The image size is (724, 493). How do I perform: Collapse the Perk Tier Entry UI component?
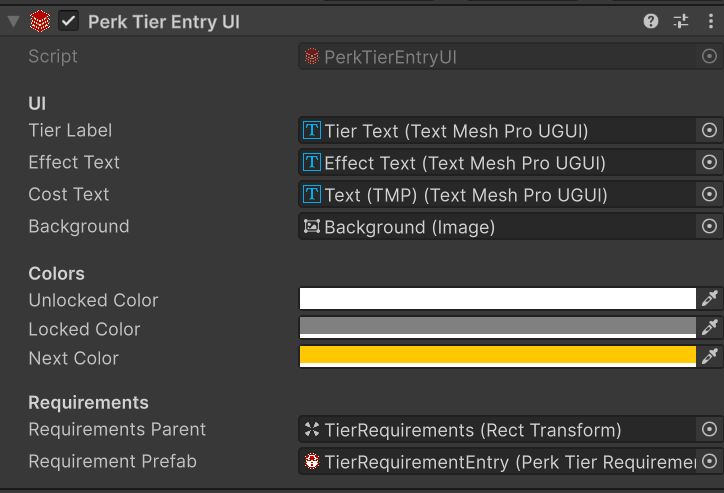13,21
